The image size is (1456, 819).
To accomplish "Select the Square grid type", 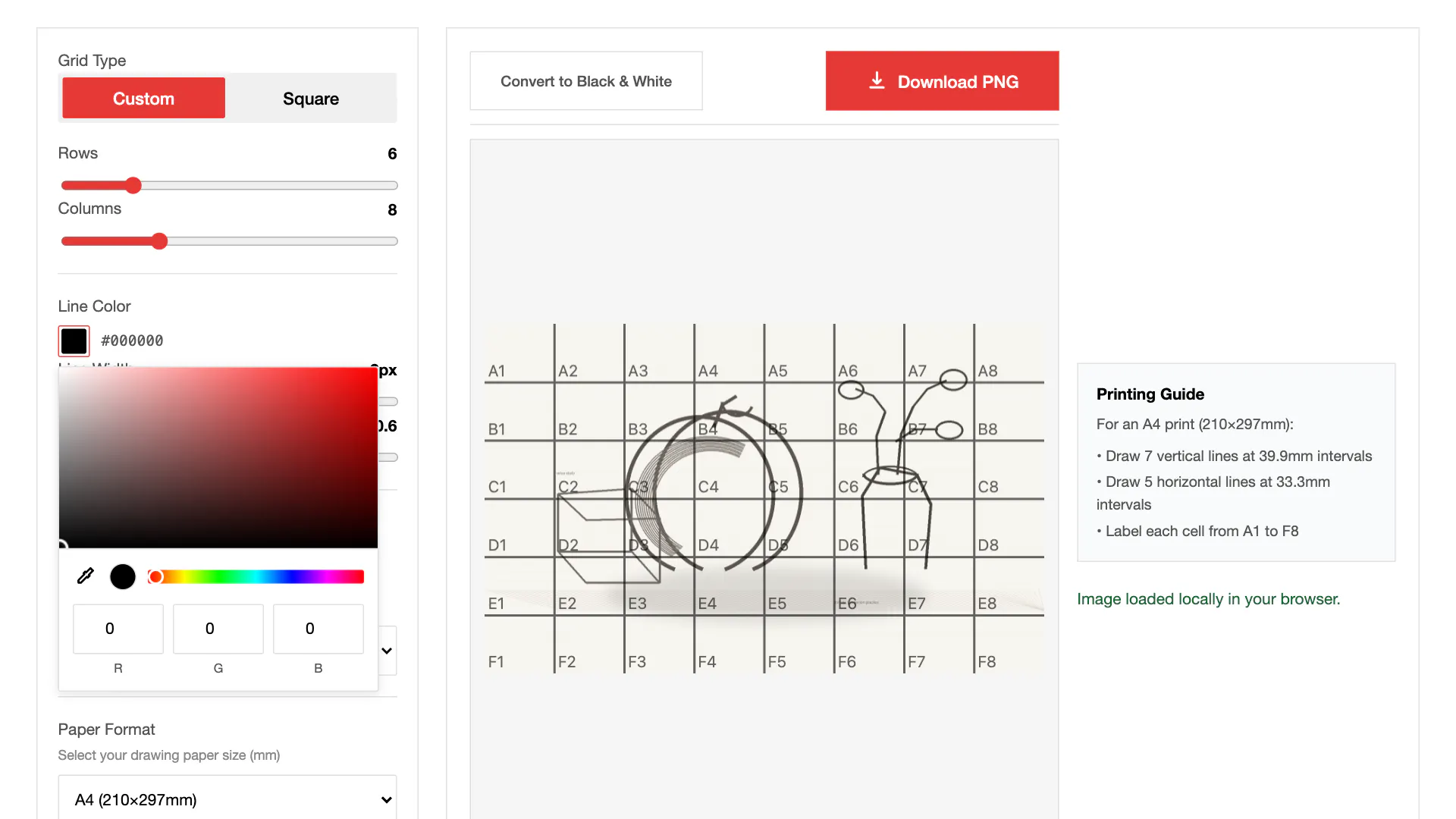I will [x=311, y=98].
